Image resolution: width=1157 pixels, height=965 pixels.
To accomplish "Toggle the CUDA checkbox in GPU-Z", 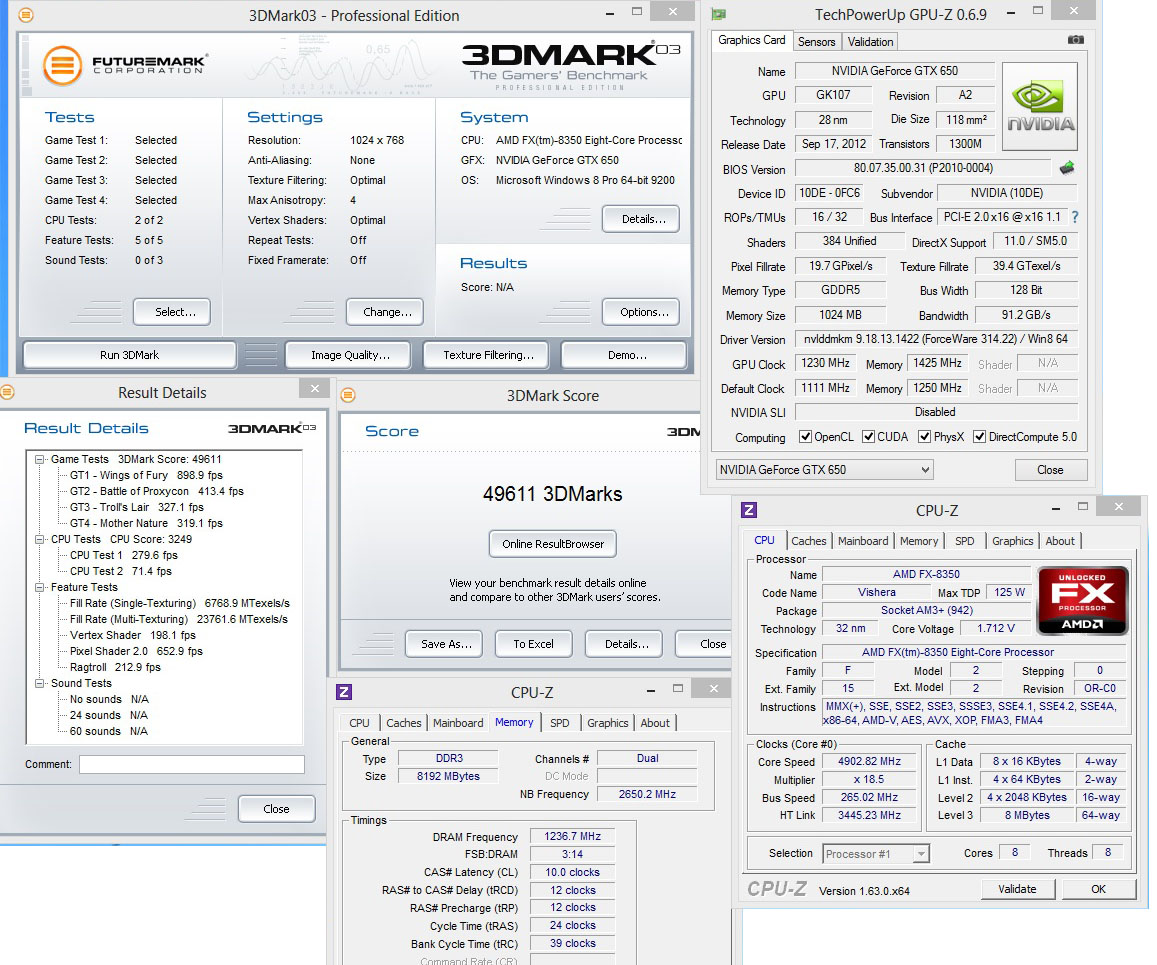I will click(x=868, y=437).
